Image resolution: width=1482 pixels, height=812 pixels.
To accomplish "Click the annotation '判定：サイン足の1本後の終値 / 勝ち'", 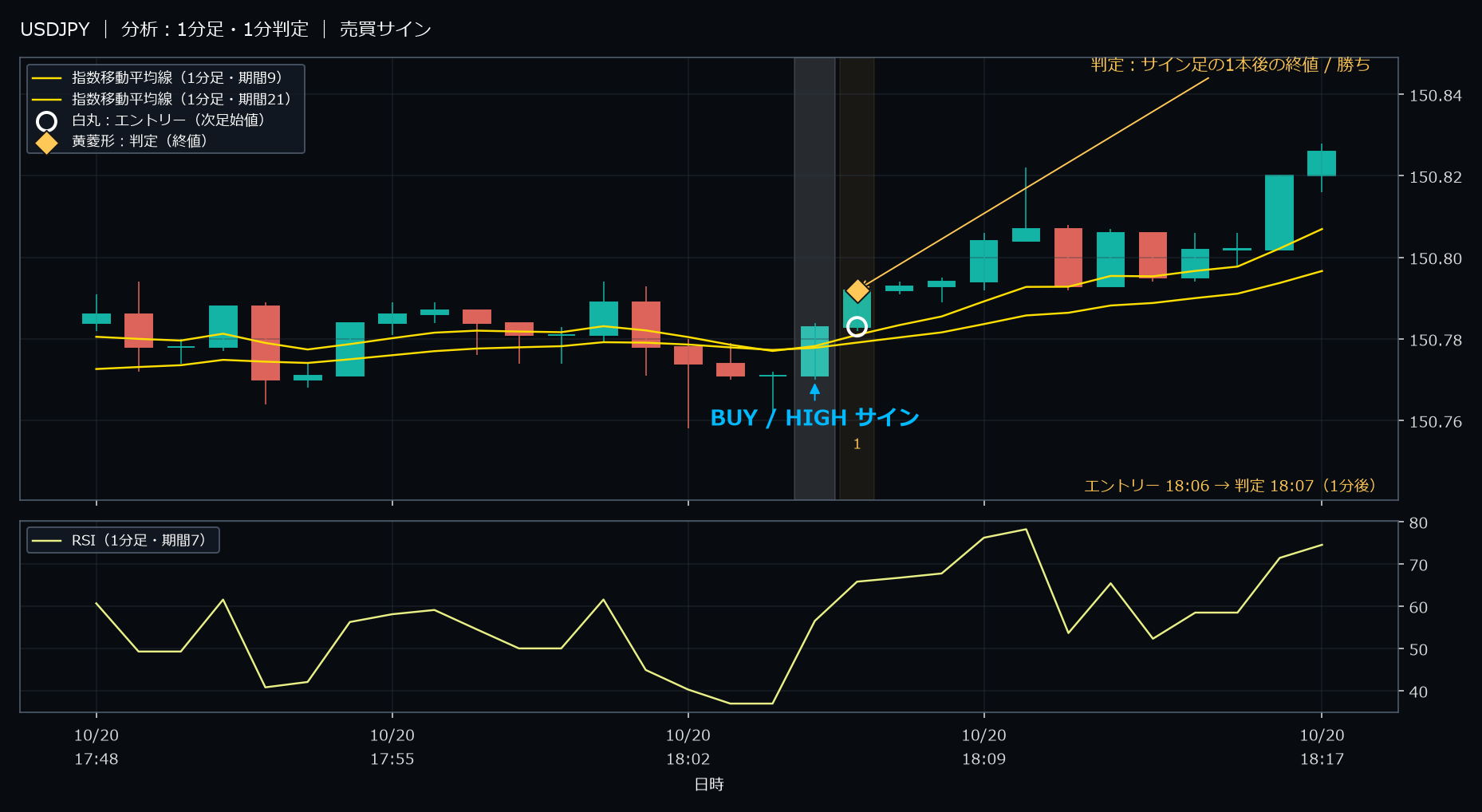I will (1231, 65).
